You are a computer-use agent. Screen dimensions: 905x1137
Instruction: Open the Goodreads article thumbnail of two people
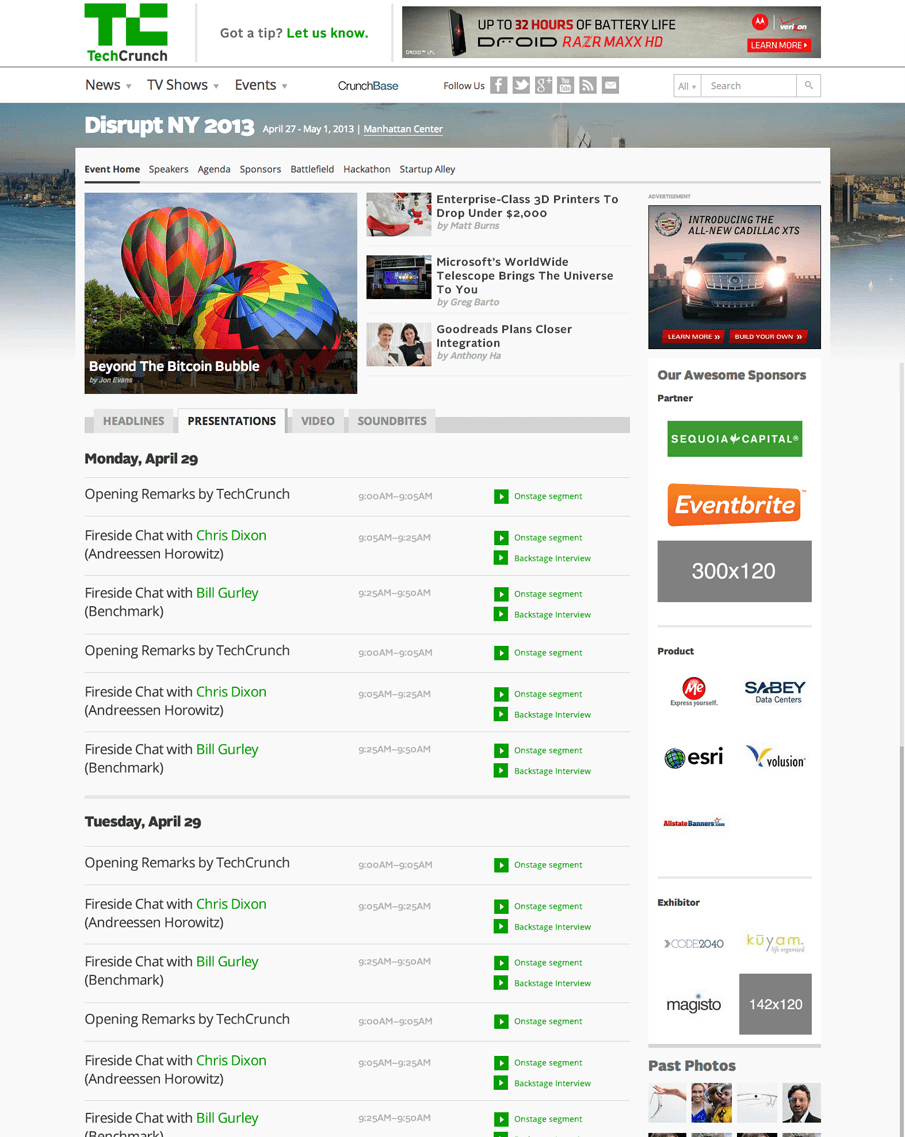(399, 344)
